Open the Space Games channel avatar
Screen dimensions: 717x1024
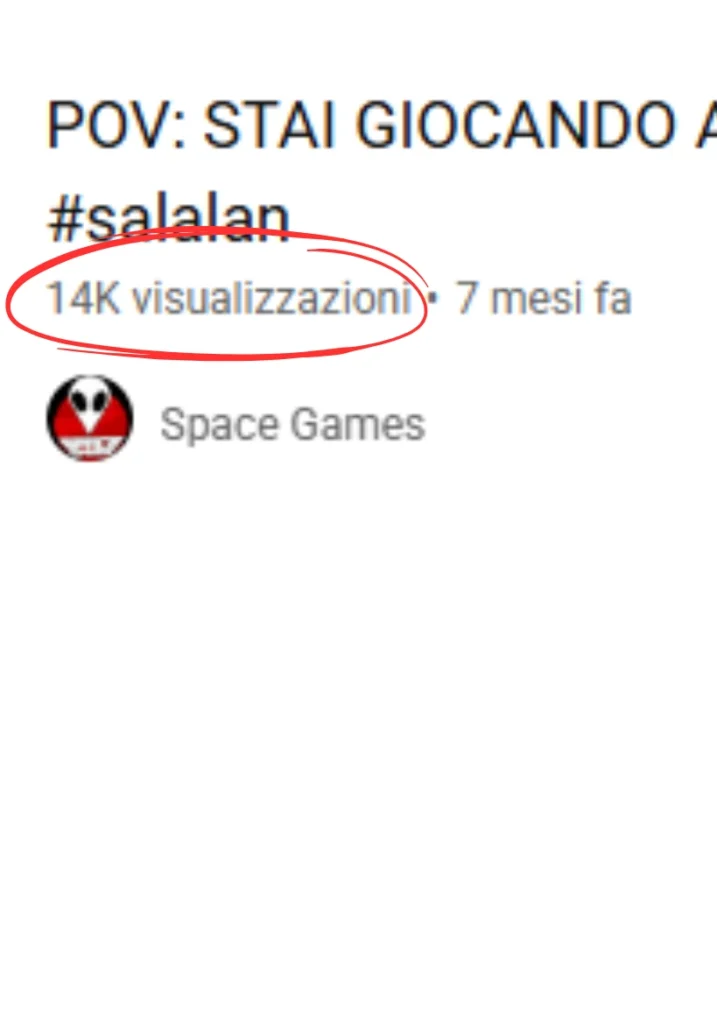point(90,418)
